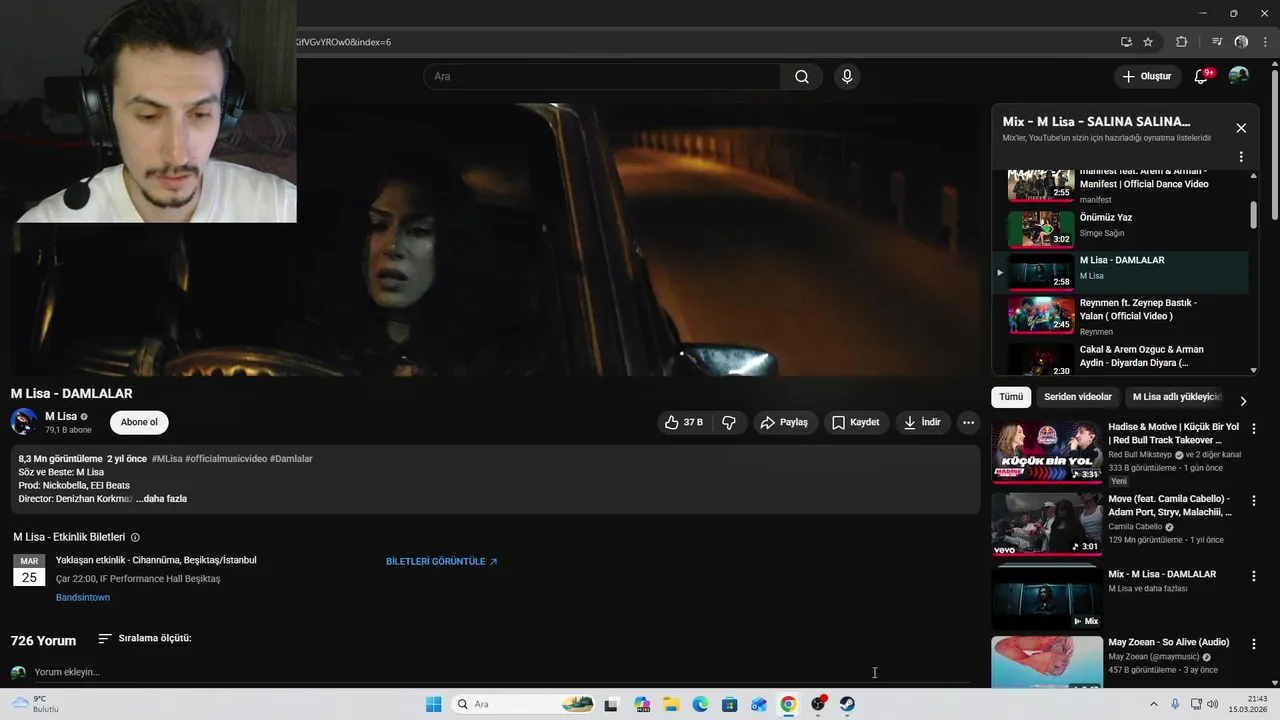Click the M Lisa channel name
This screenshot has width=1280, height=720.
[61, 416]
